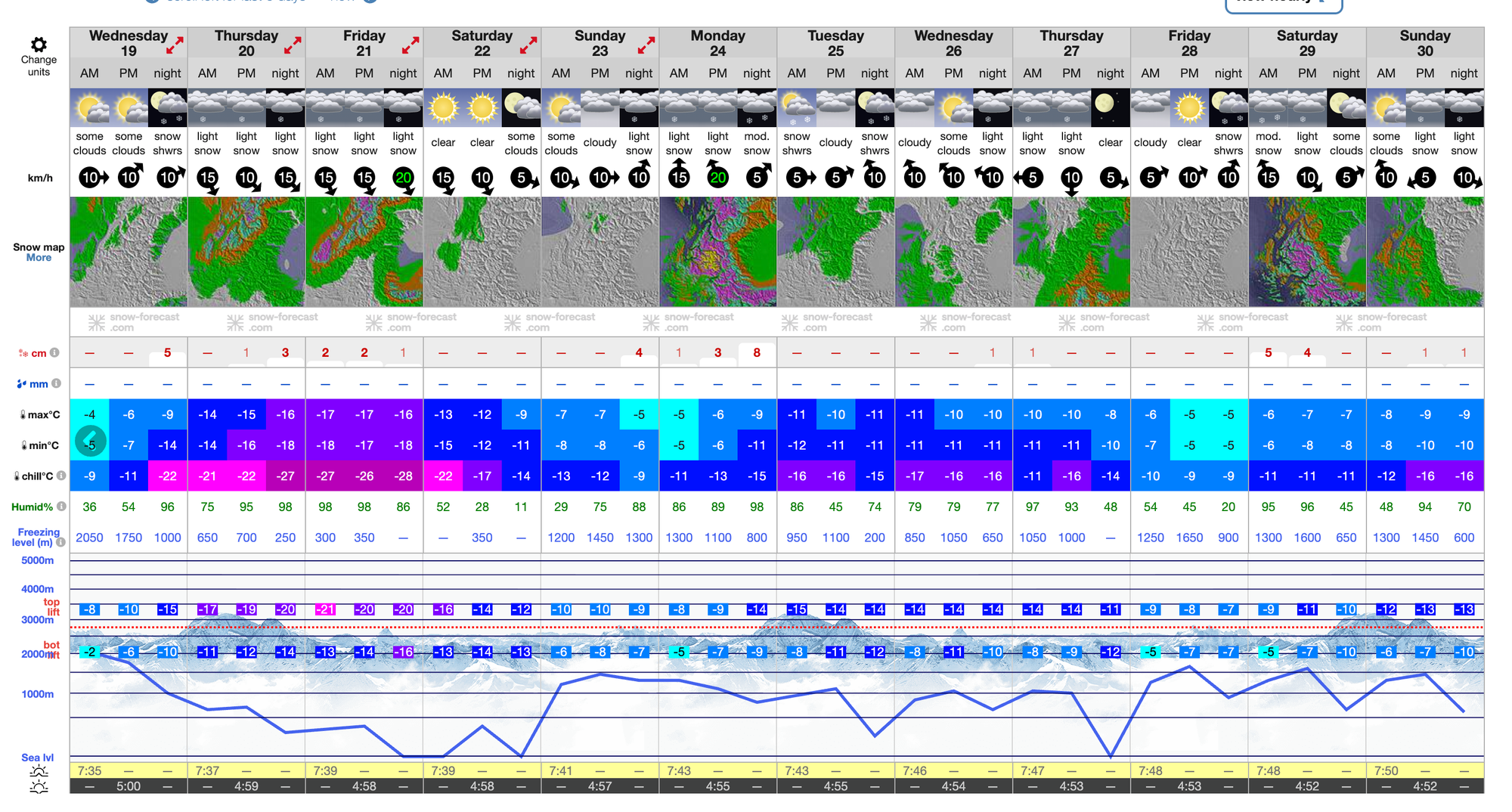Click the info icon next to chill°C

[61, 476]
